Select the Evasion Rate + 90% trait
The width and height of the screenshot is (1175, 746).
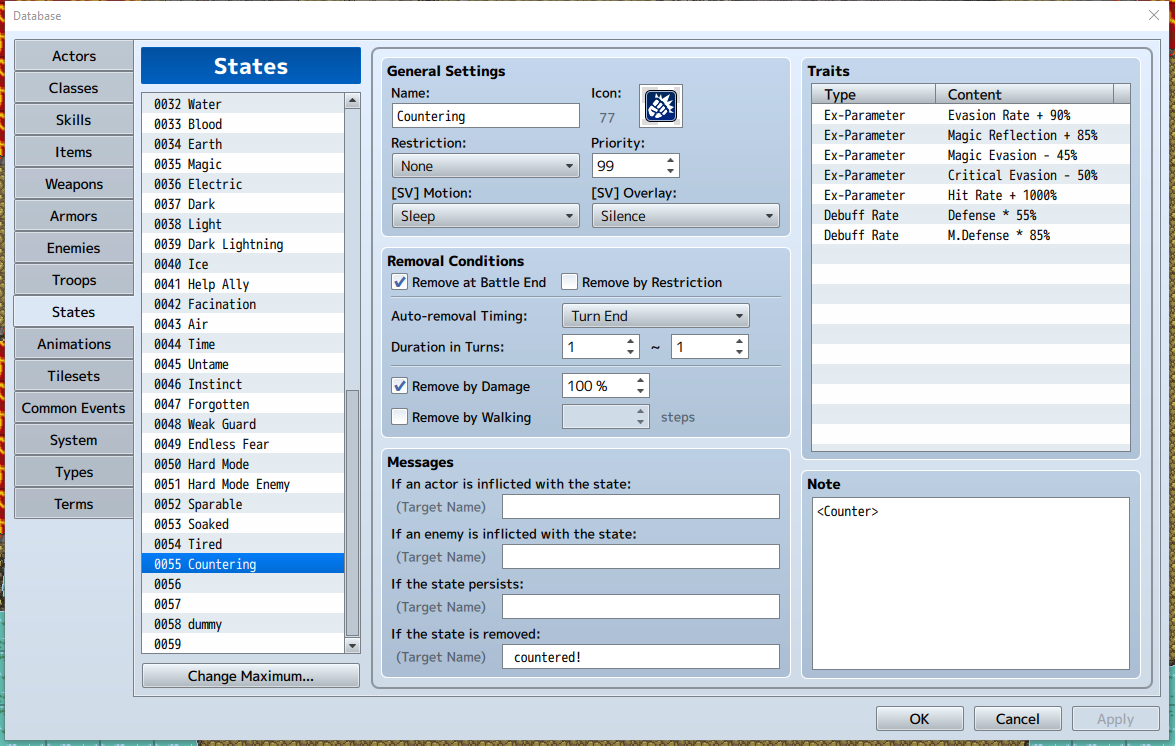(x=970, y=115)
